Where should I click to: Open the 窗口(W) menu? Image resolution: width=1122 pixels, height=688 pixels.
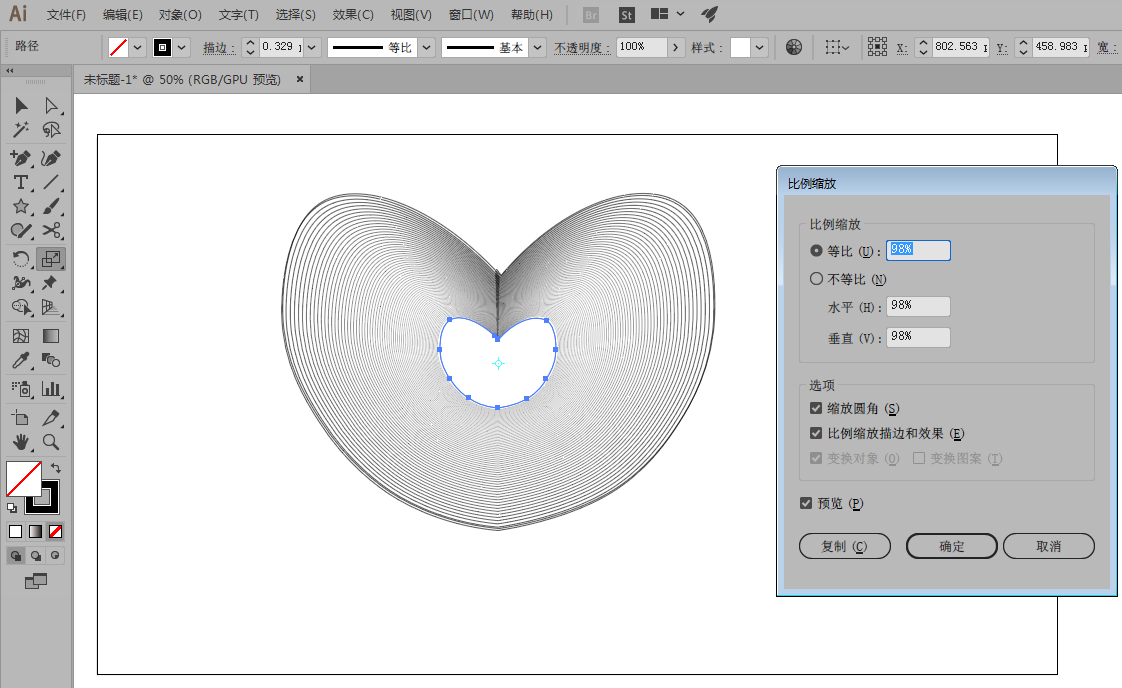[471, 15]
